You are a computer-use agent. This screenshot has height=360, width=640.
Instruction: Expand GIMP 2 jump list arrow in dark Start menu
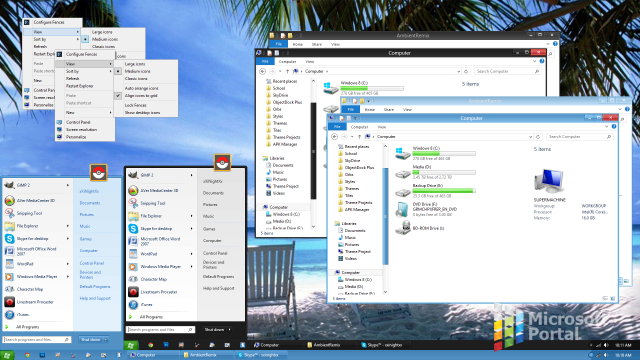tap(191, 175)
